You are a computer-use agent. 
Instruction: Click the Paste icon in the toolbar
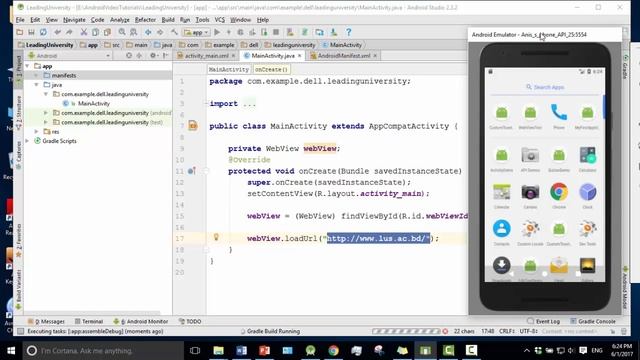pyautogui.click(x=107, y=32)
